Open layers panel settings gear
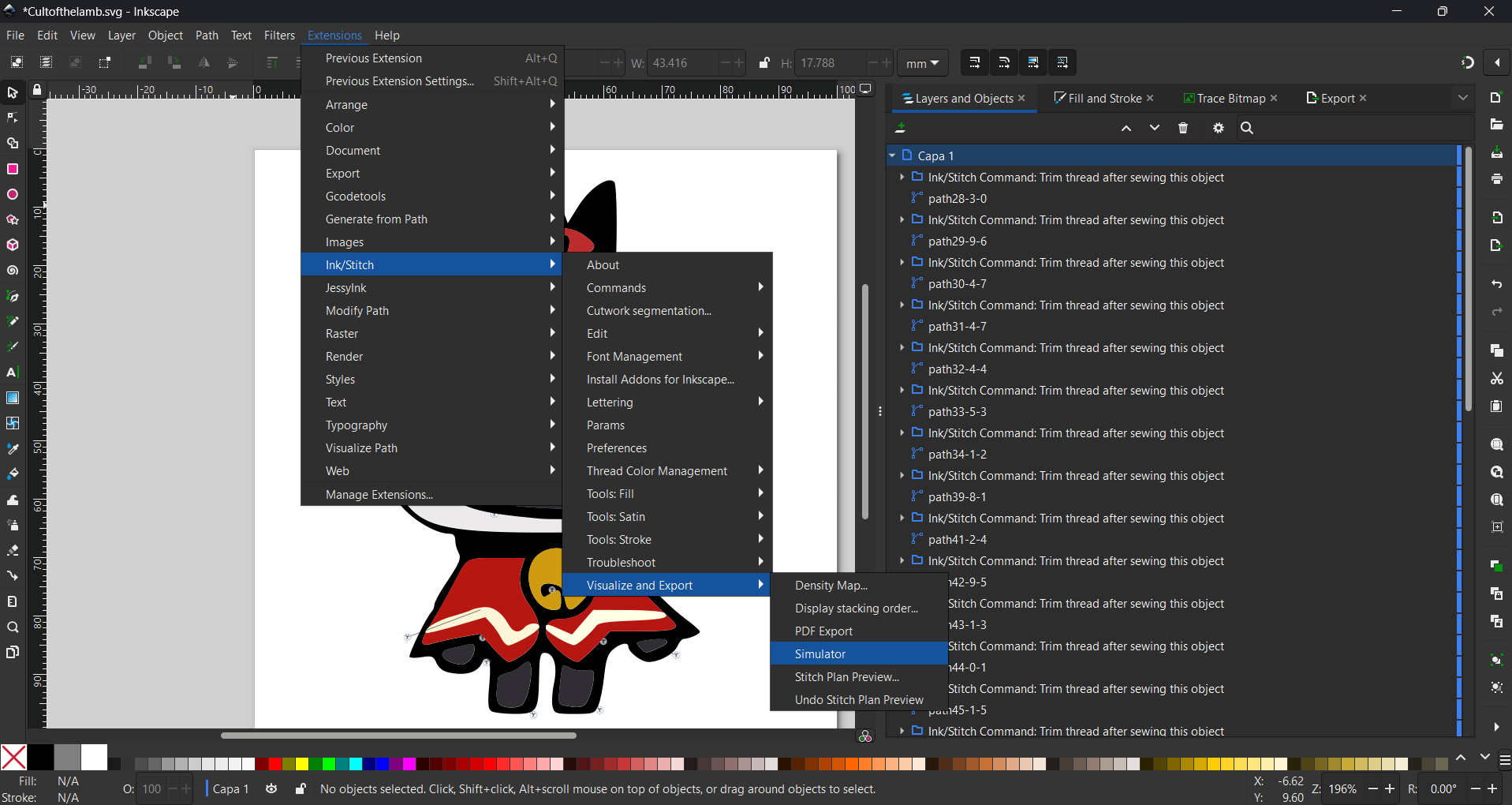The height and width of the screenshot is (805, 1512). 1219,128
